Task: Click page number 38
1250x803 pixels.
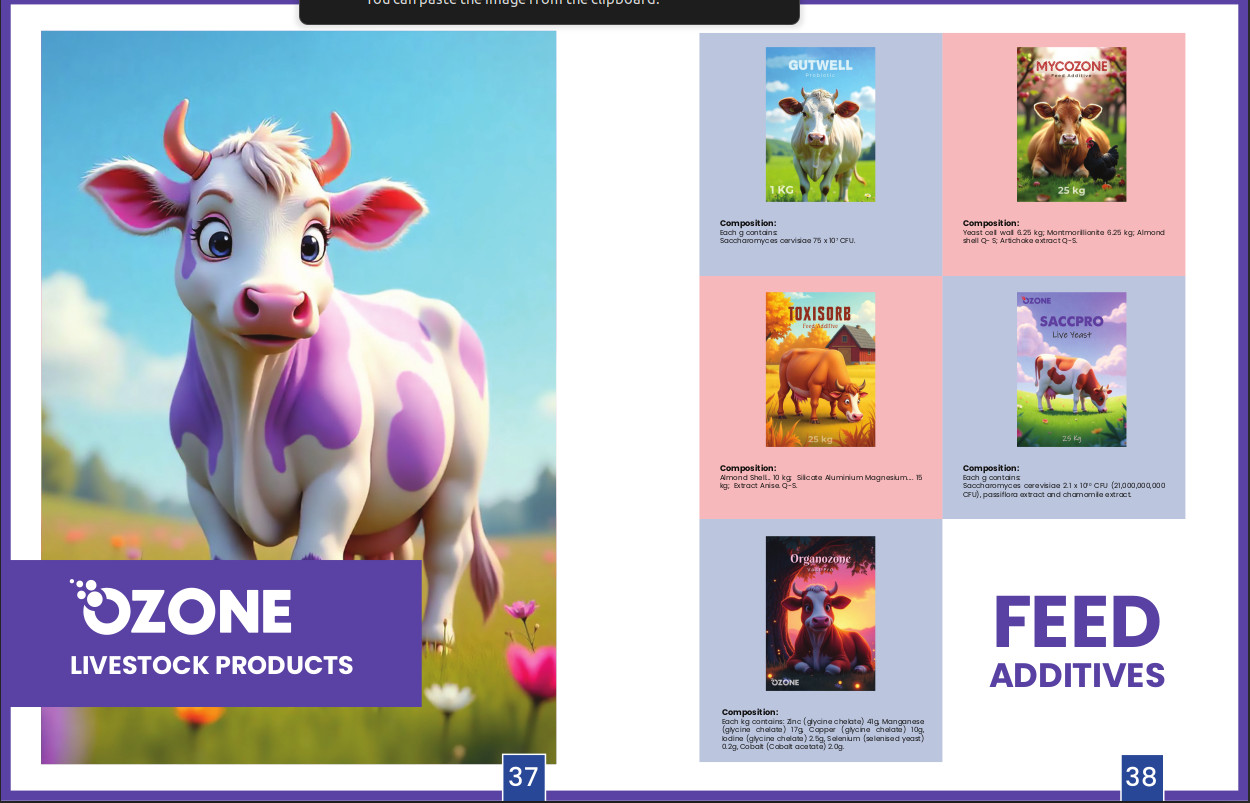Action: tap(1141, 777)
